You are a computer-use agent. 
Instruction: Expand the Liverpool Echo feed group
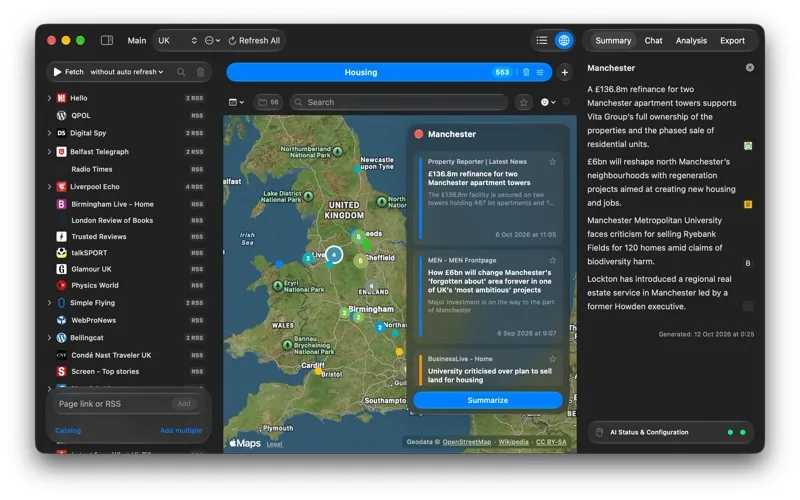coord(49,187)
